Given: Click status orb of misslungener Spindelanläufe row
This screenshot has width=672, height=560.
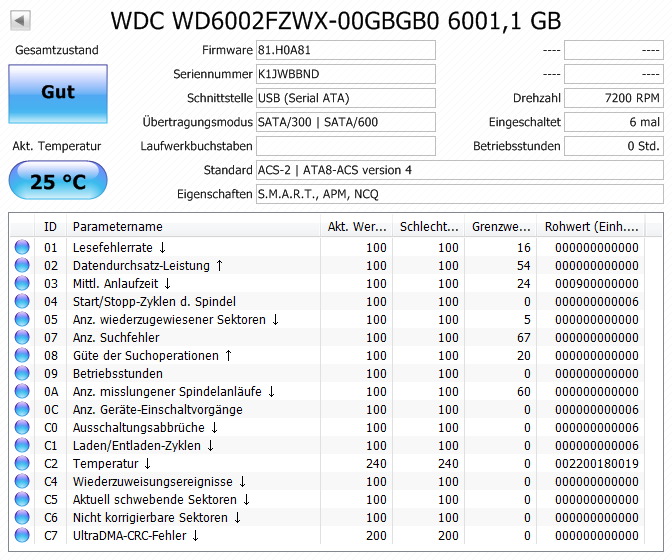Looking at the screenshot, I should point(22,391).
